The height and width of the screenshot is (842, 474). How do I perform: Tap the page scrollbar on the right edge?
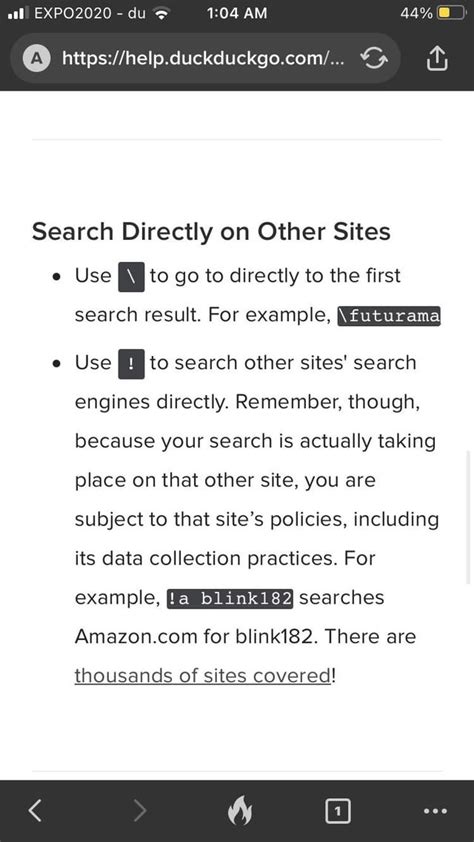pos(469,518)
